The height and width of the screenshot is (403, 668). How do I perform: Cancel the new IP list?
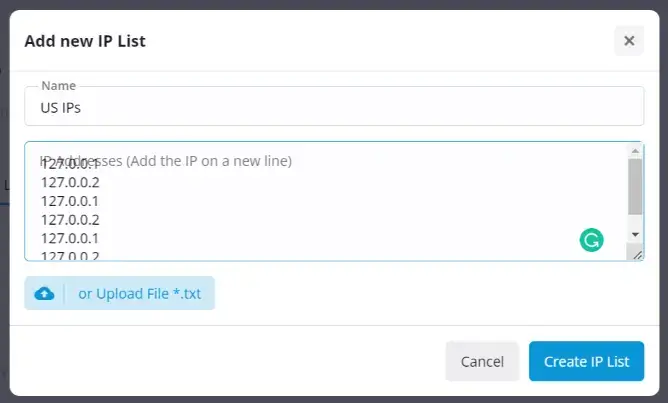[x=482, y=361]
